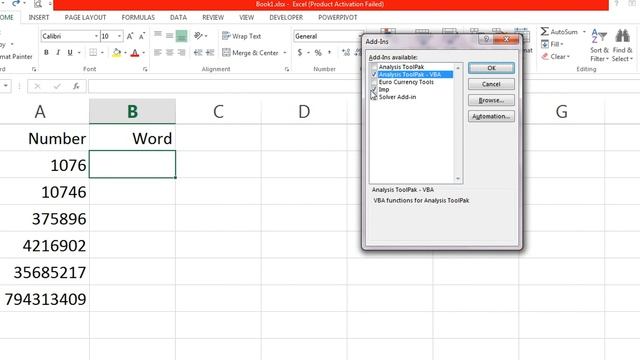Apply the red Font Color
Screen dimensions: 640x360
(135, 53)
